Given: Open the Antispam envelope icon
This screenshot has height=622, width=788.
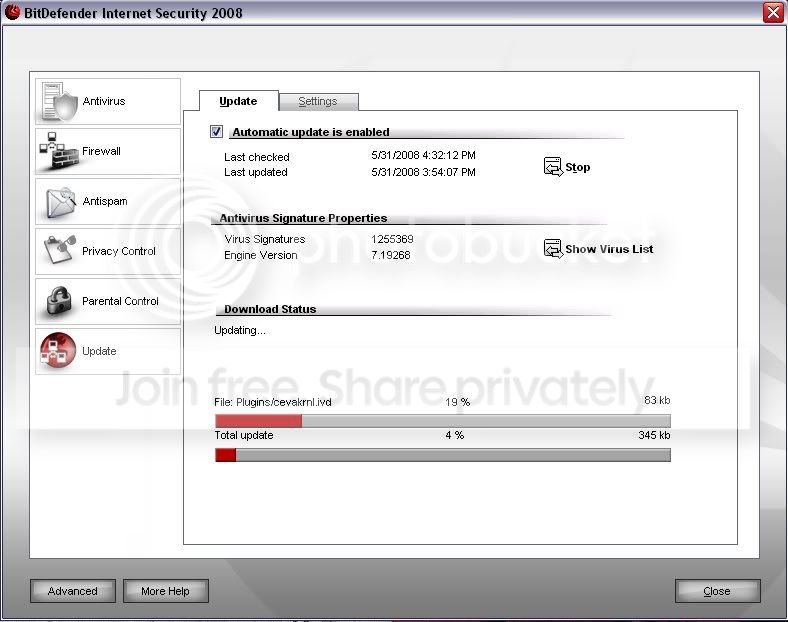Looking at the screenshot, I should coord(61,202).
